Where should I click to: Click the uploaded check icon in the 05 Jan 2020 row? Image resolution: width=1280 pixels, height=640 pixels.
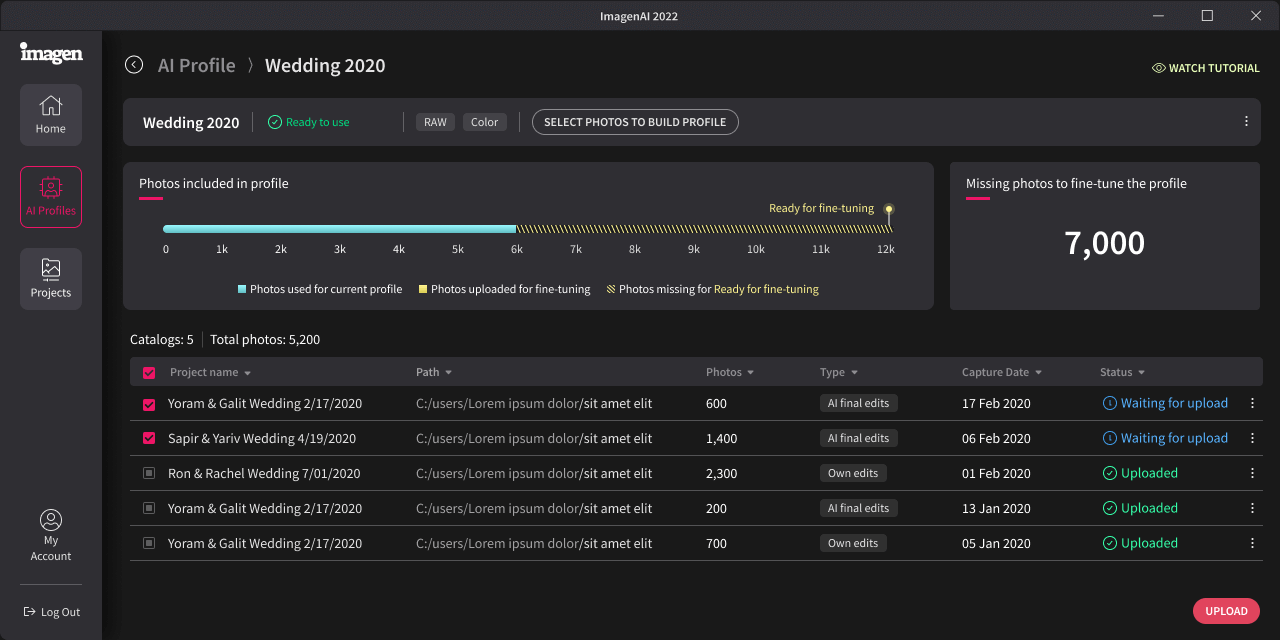(x=1109, y=543)
